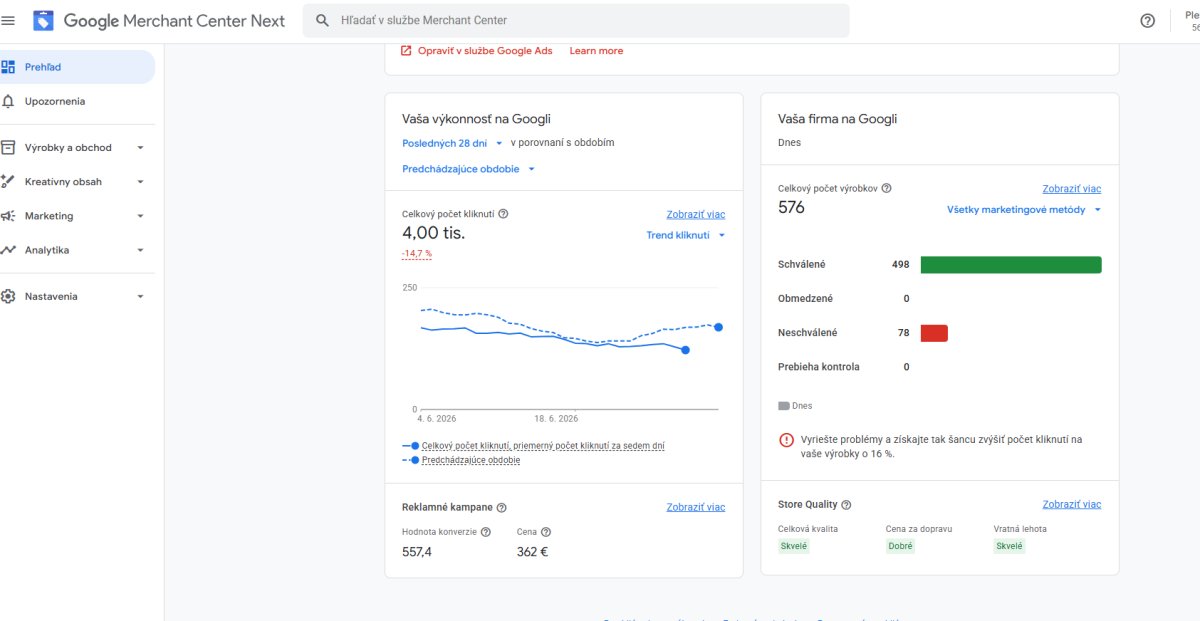Image resolution: width=1200 pixels, height=621 pixels.
Task: Click info icon next to Store Quality
Action: 846,505
